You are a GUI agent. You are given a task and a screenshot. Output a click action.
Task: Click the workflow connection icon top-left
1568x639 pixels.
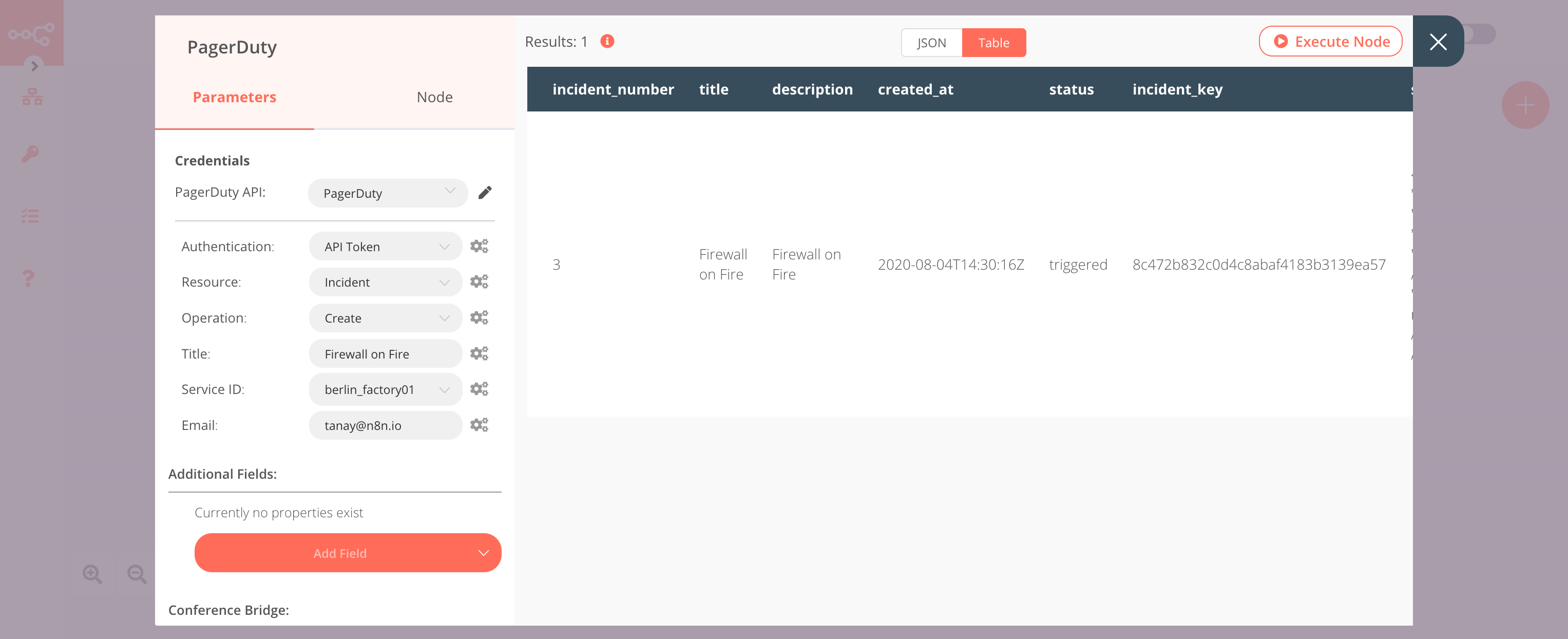(x=33, y=33)
